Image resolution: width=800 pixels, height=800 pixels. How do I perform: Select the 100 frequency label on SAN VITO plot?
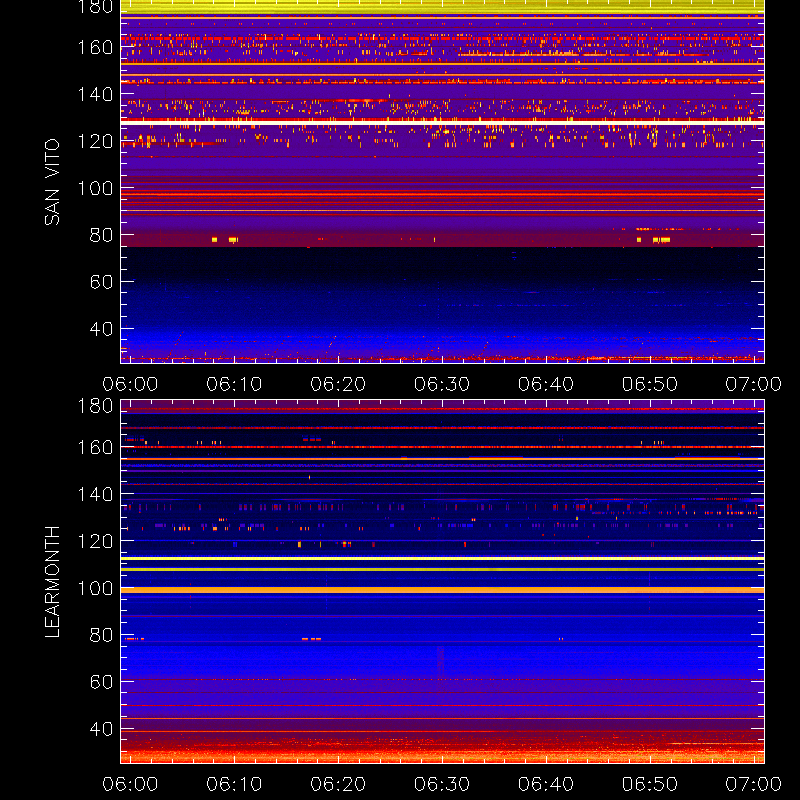click(95, 188)
